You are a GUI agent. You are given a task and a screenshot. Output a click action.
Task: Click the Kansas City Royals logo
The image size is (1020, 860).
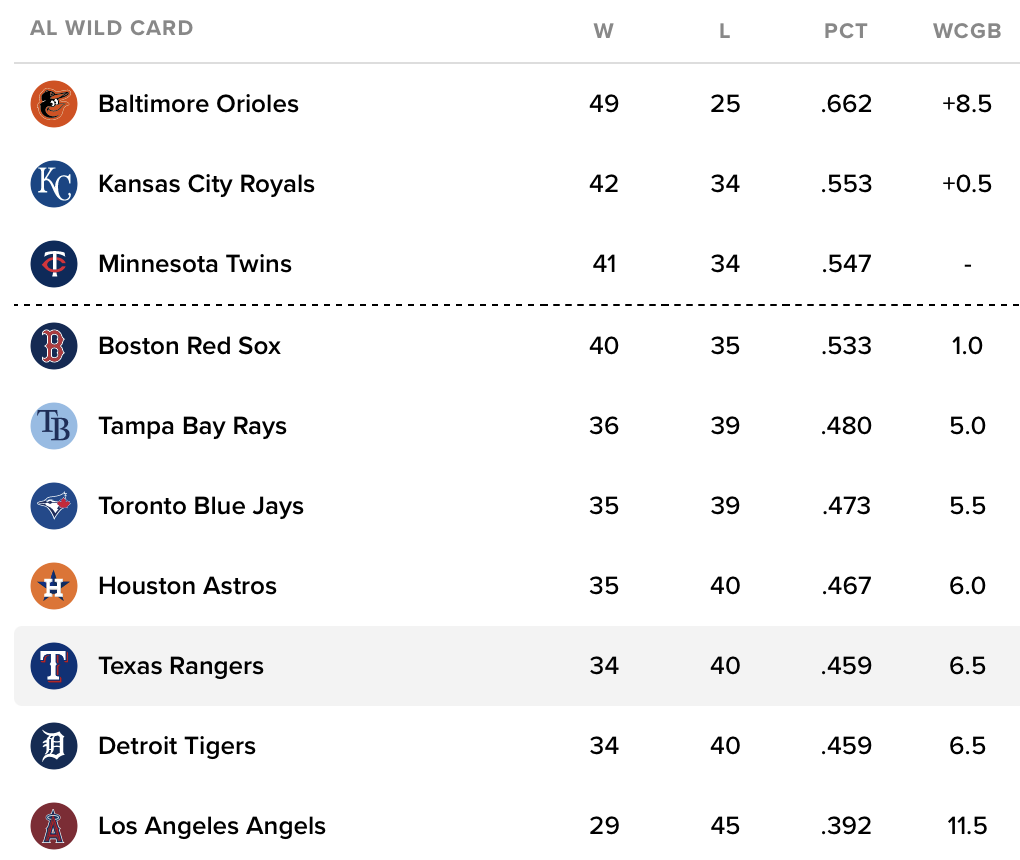54,184
